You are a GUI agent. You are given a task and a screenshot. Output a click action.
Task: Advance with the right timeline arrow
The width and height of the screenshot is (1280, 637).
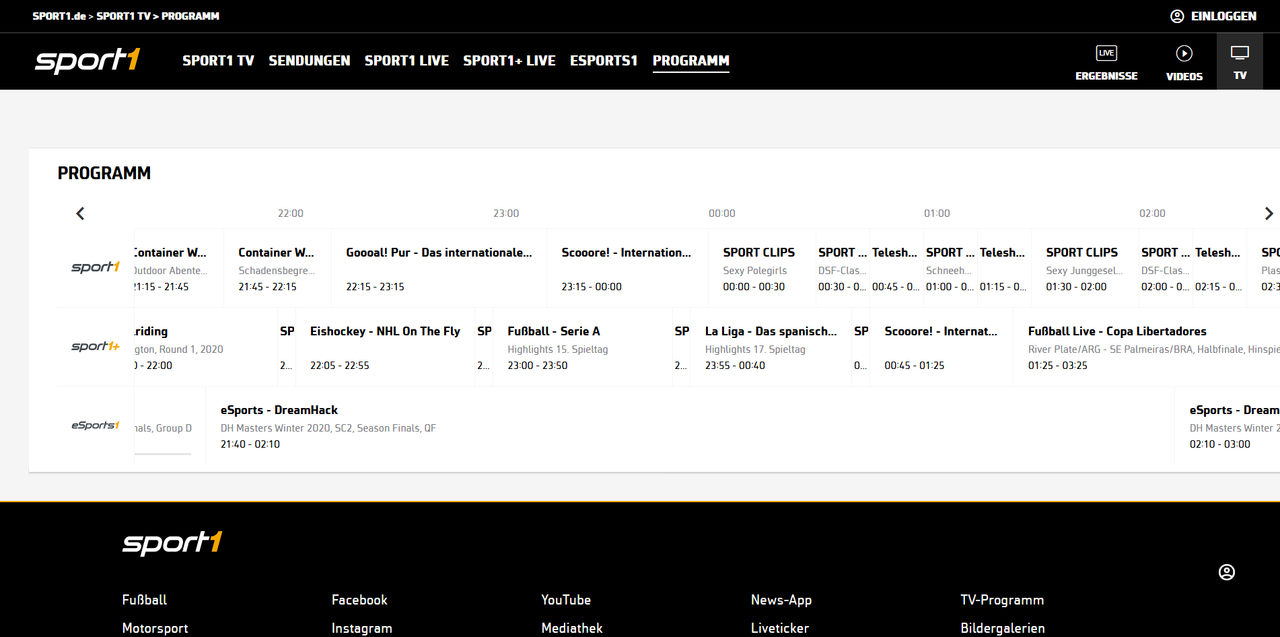[1269, 213]
